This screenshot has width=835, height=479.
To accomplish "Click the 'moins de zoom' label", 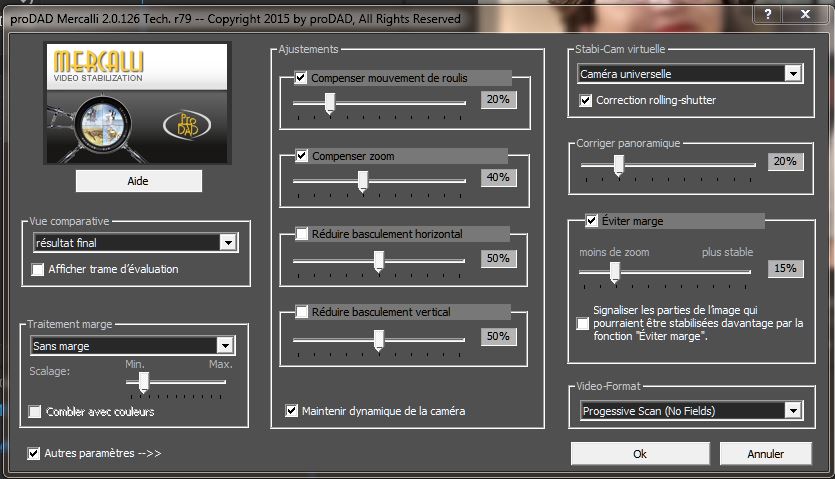I will click(614, 253).
